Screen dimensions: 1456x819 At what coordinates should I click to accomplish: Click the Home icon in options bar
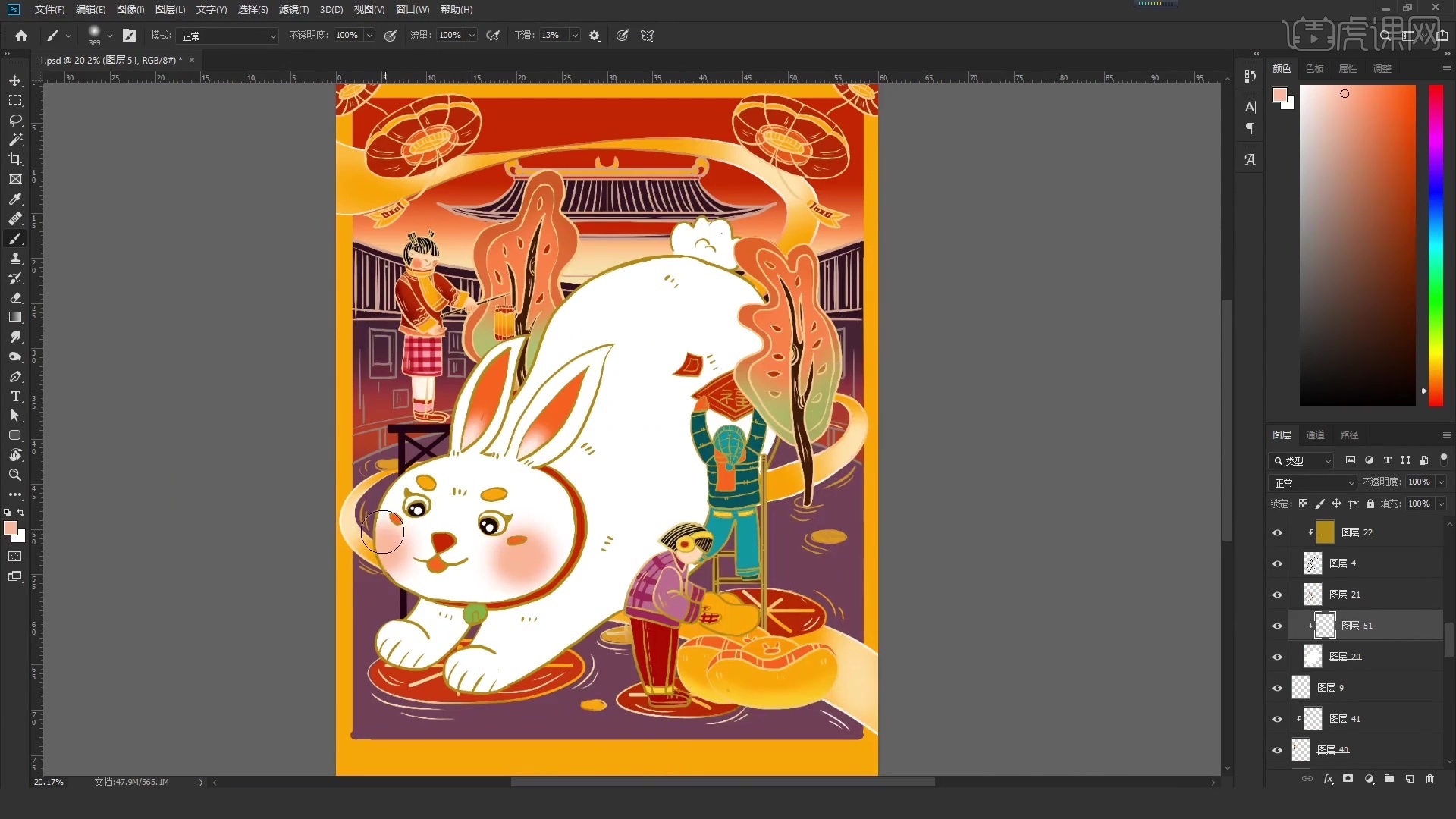[x=21, y=36]
